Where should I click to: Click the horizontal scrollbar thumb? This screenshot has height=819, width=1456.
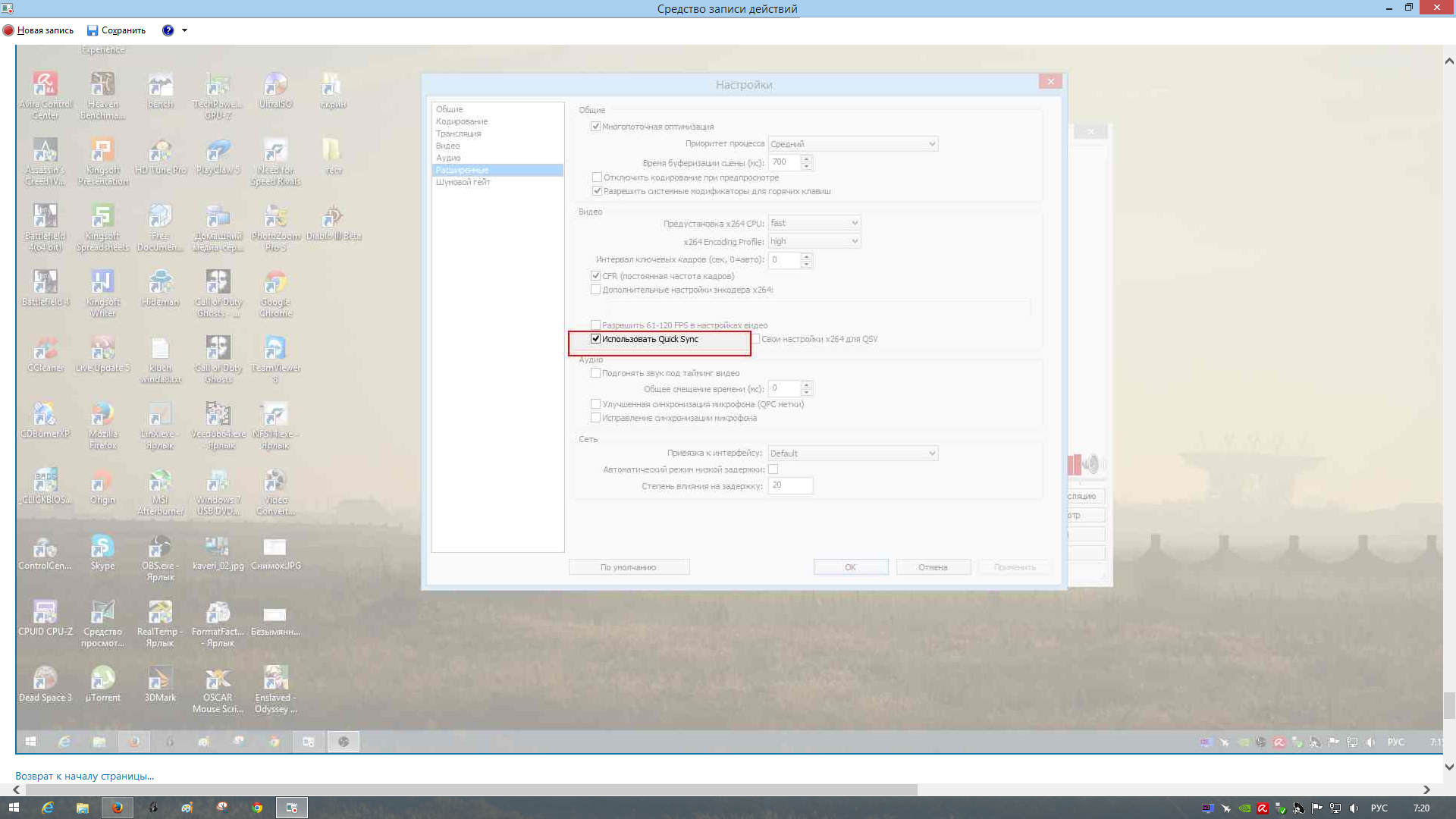470,789
